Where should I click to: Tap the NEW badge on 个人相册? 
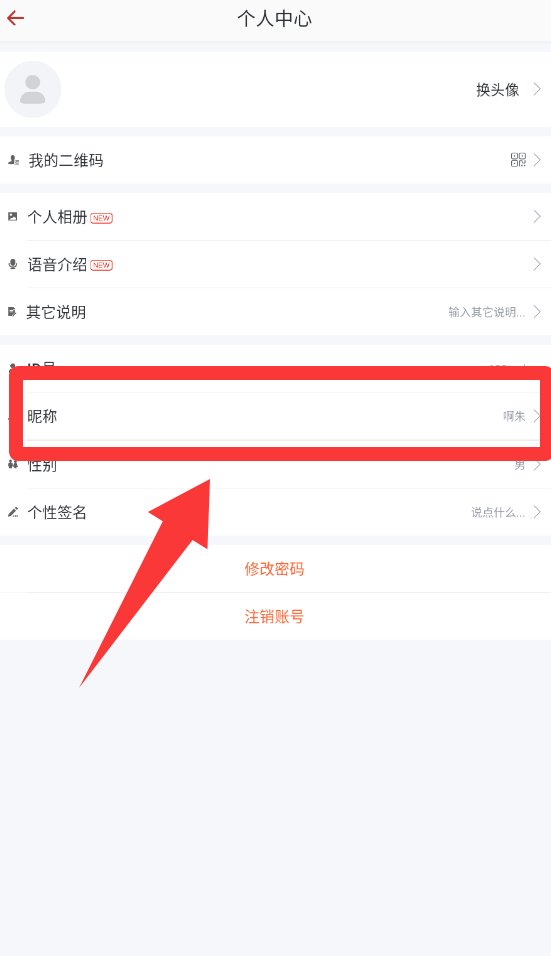[101, 218]
